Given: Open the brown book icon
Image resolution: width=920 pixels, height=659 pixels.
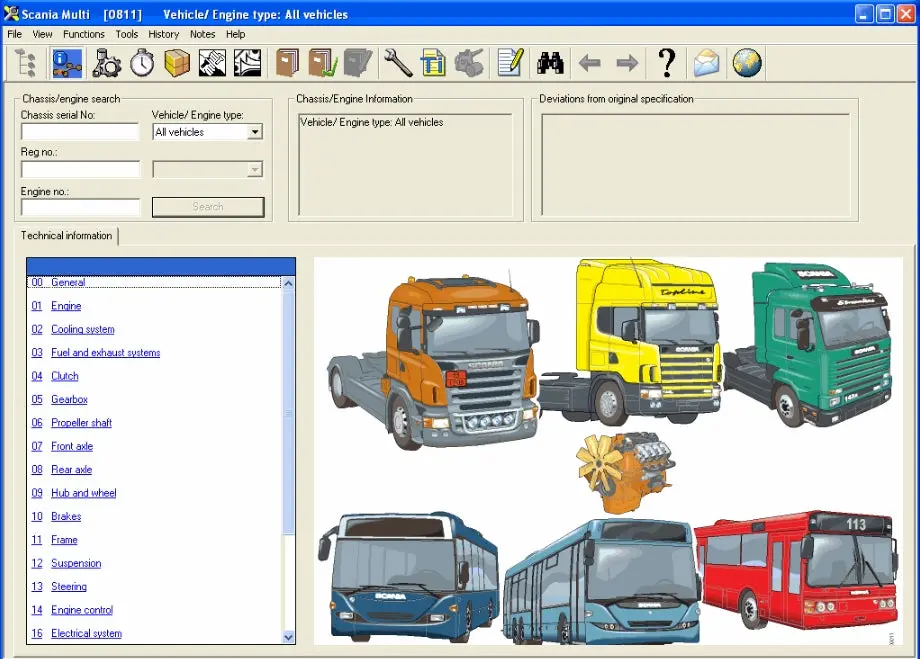Looking at the screenshot, I should point(288,63).
